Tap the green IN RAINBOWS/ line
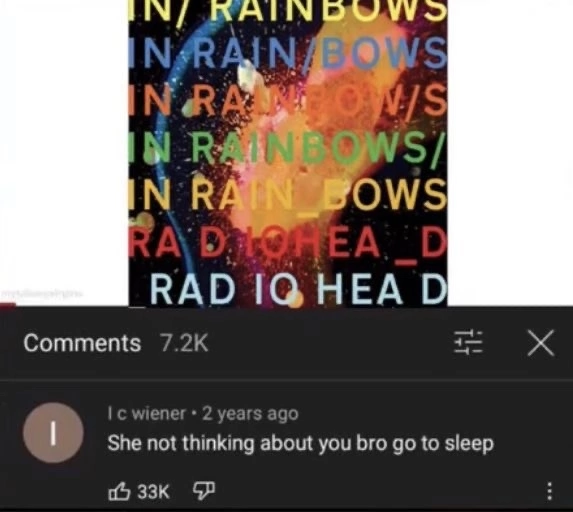 click(285, 149)
